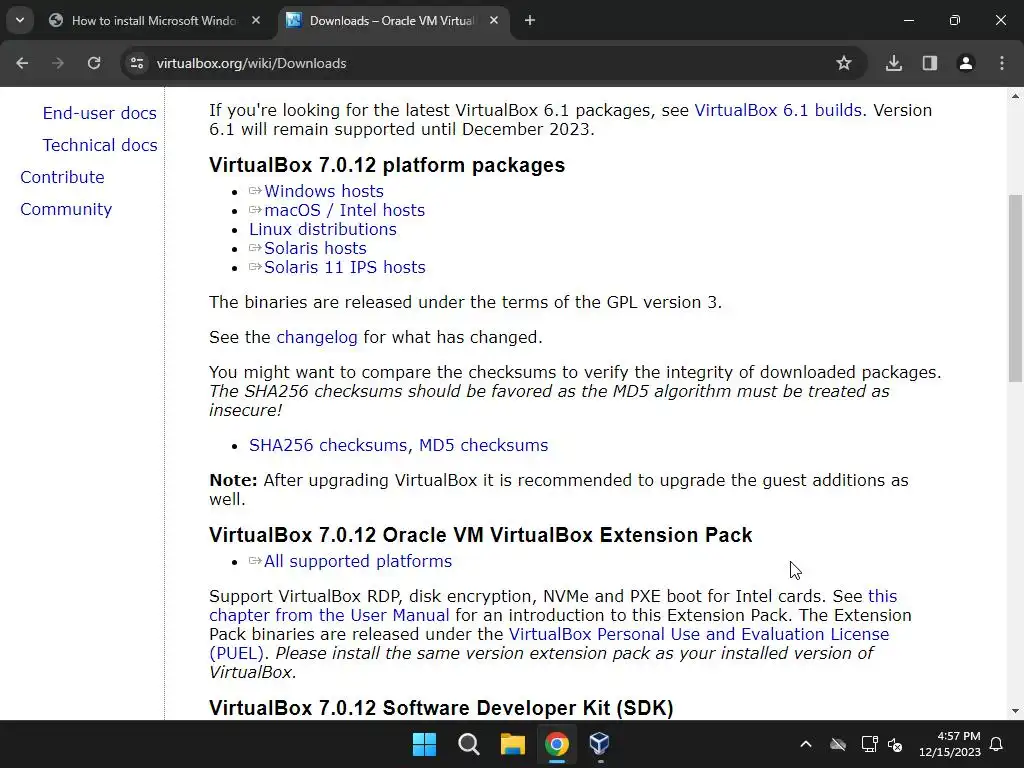Open Community in sidebar
The width and height of the screenshot is (1024, 768).
[x=66, y=209]
